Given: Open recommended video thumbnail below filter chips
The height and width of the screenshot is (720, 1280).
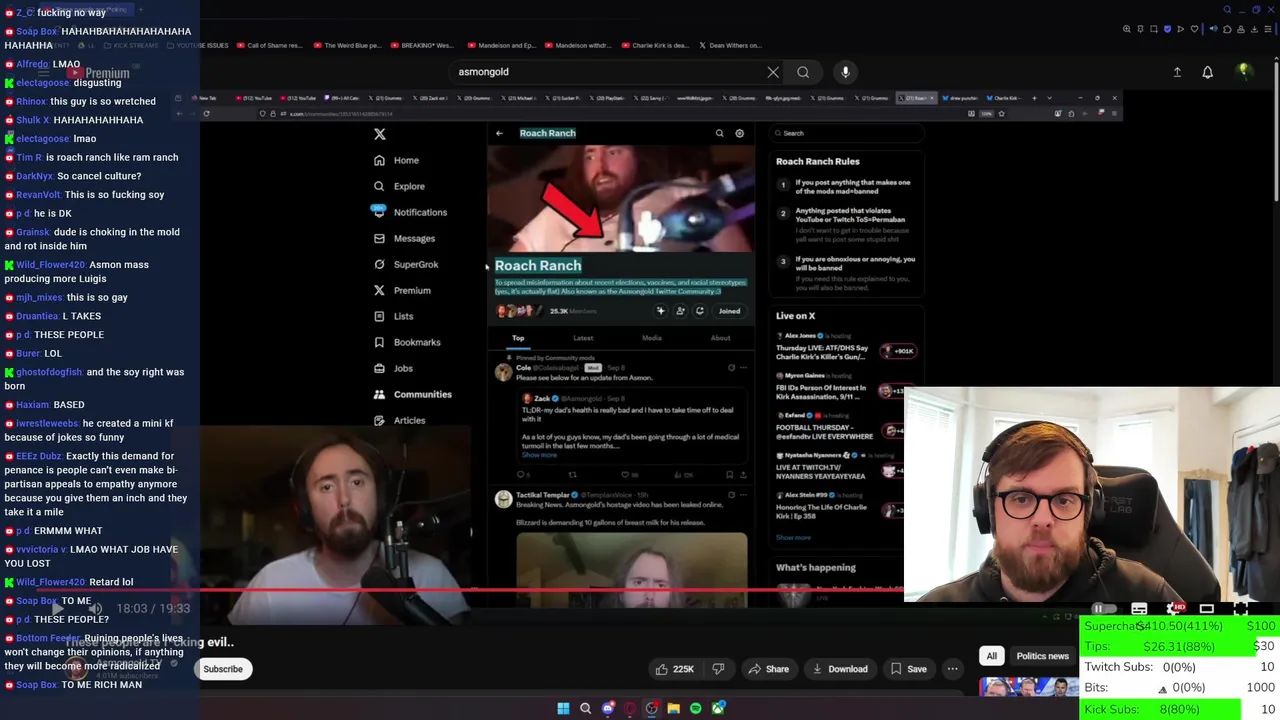Looking at the screenshot, I should click(x=1028, y=687).
